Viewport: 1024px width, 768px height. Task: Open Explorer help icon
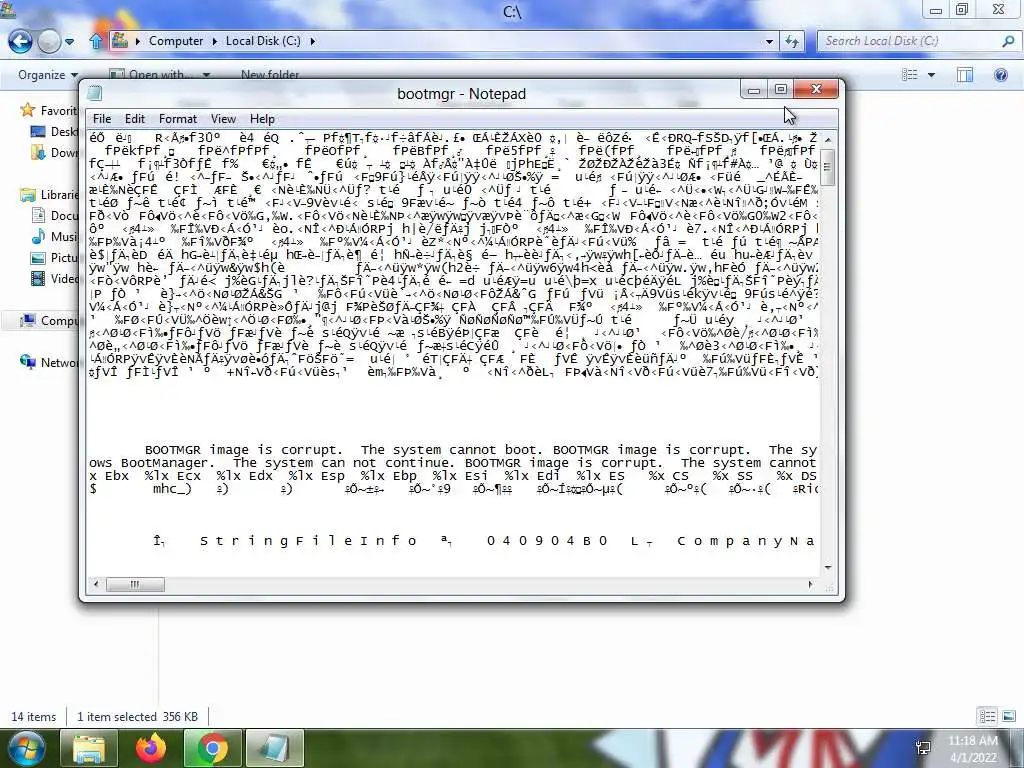(1000, 74)
